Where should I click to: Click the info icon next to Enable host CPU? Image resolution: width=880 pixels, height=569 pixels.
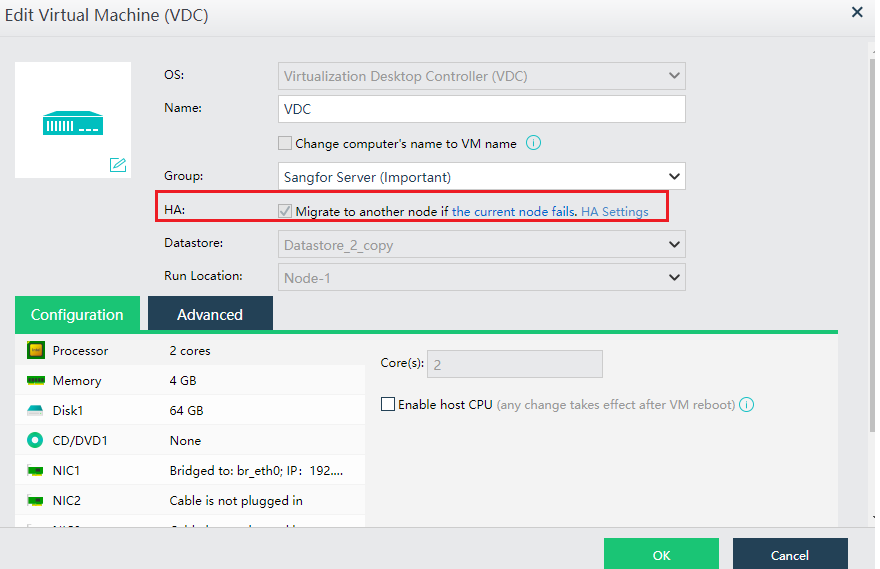point(746,405)
